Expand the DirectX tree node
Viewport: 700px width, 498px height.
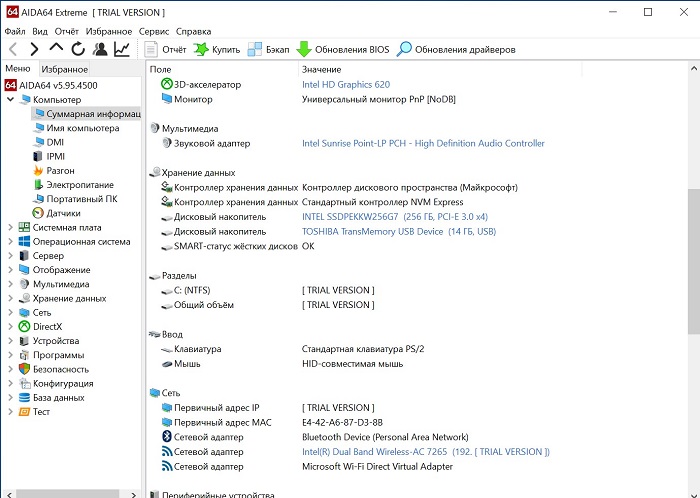[x=10, y=327]
